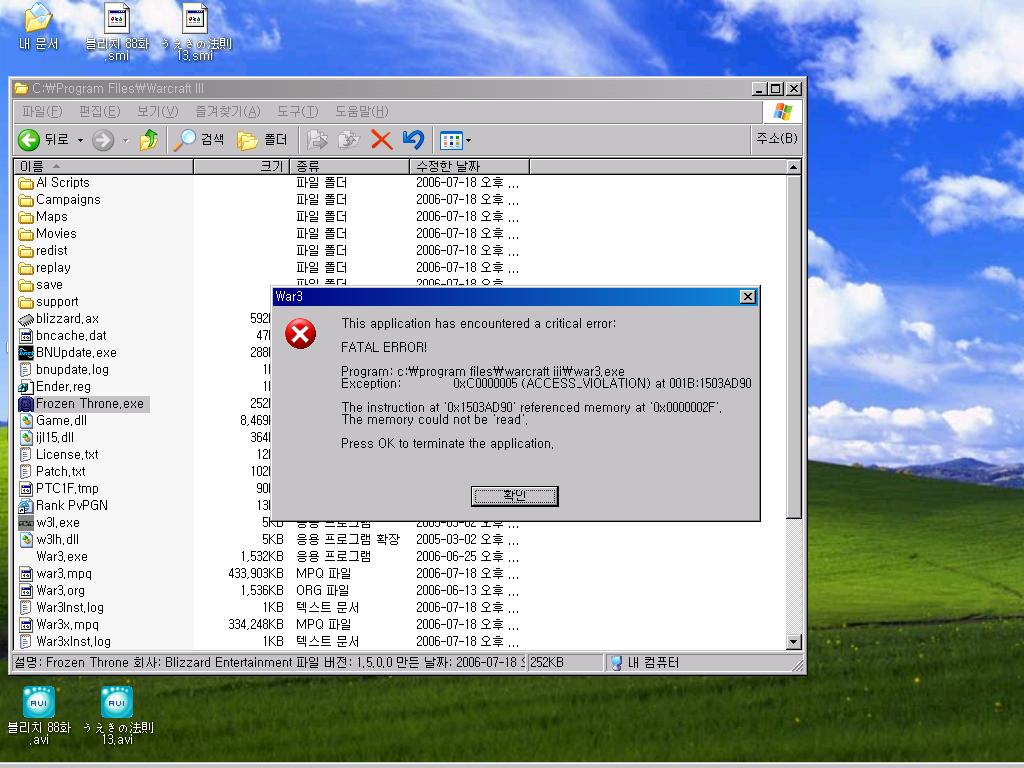Select the bnupdate.log file
Screen dimensions: 1024x768
click(x=64, y=370)
